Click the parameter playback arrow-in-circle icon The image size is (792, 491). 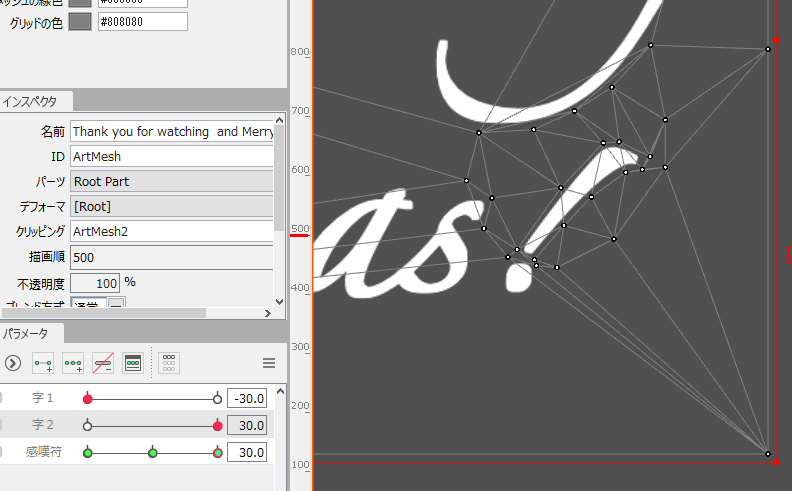coord(13,363)
